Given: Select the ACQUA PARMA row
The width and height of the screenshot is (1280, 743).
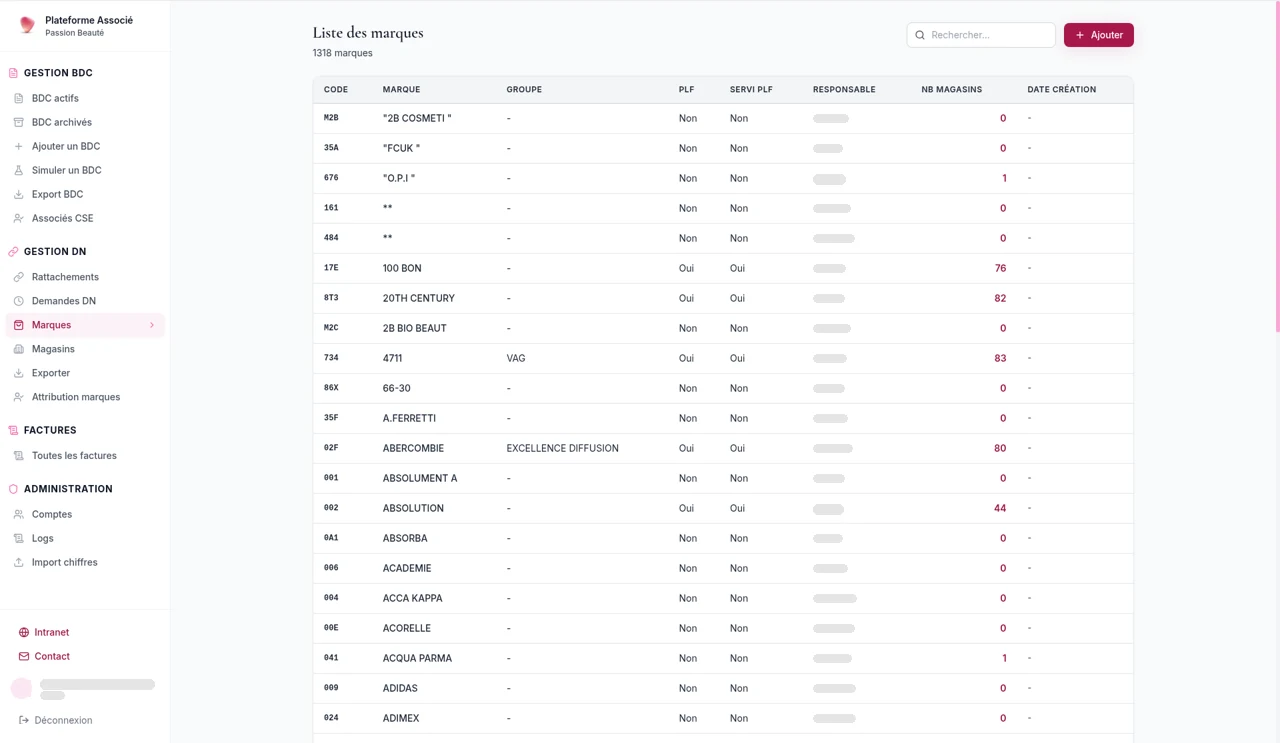Looking at the screenshot, I should pyautogui.click(x=723, y=658).
